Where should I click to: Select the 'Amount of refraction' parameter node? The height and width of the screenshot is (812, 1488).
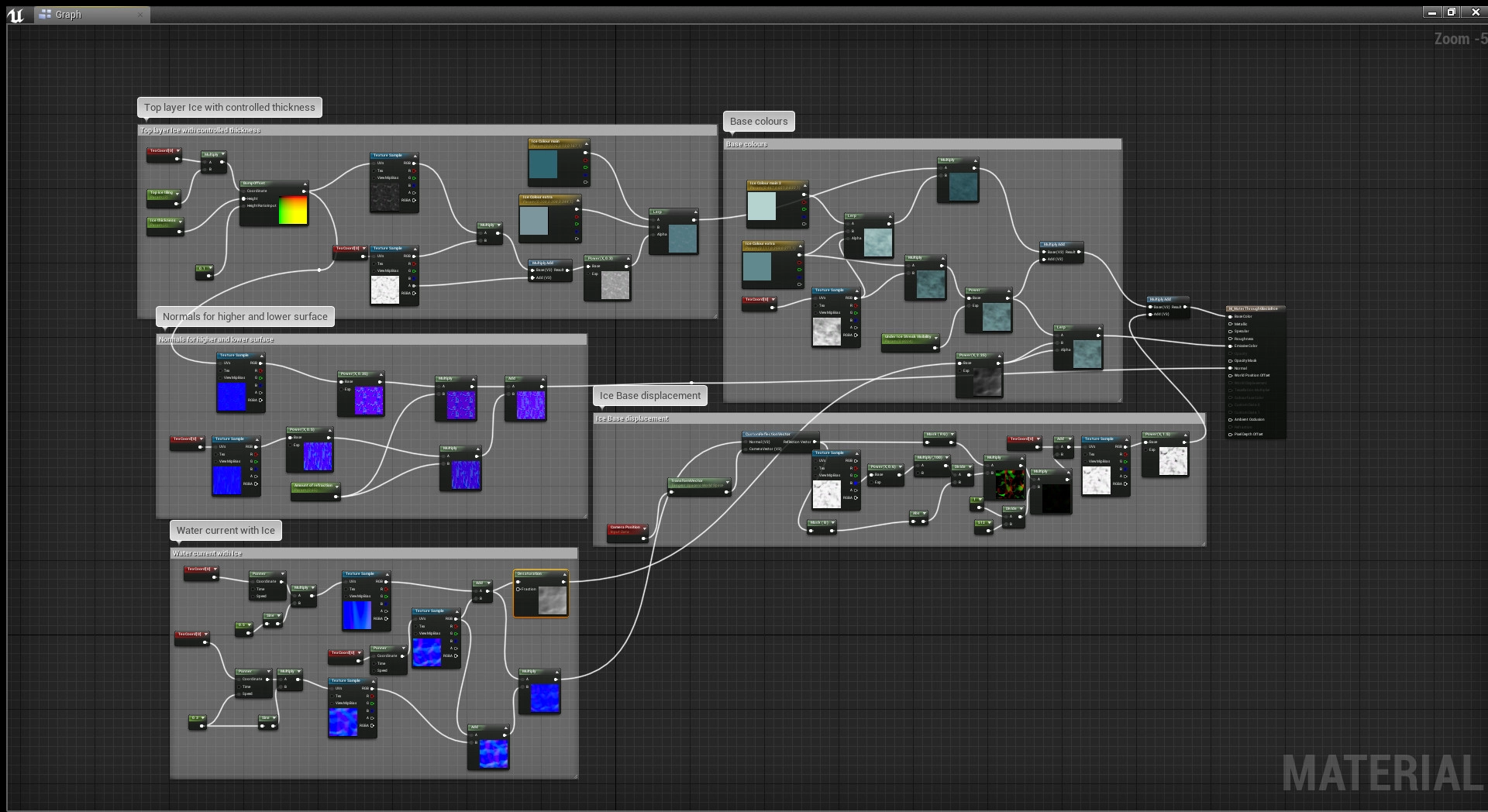coord(314,487)
